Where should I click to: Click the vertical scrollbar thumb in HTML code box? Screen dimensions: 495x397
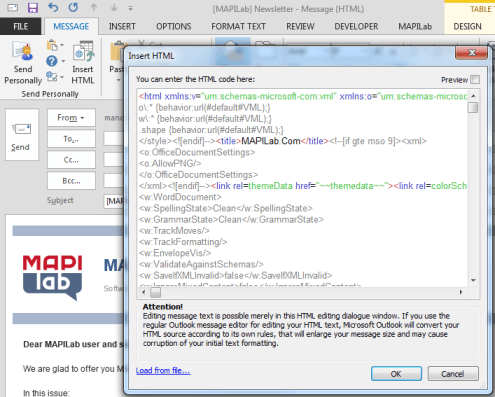(473, 108)
